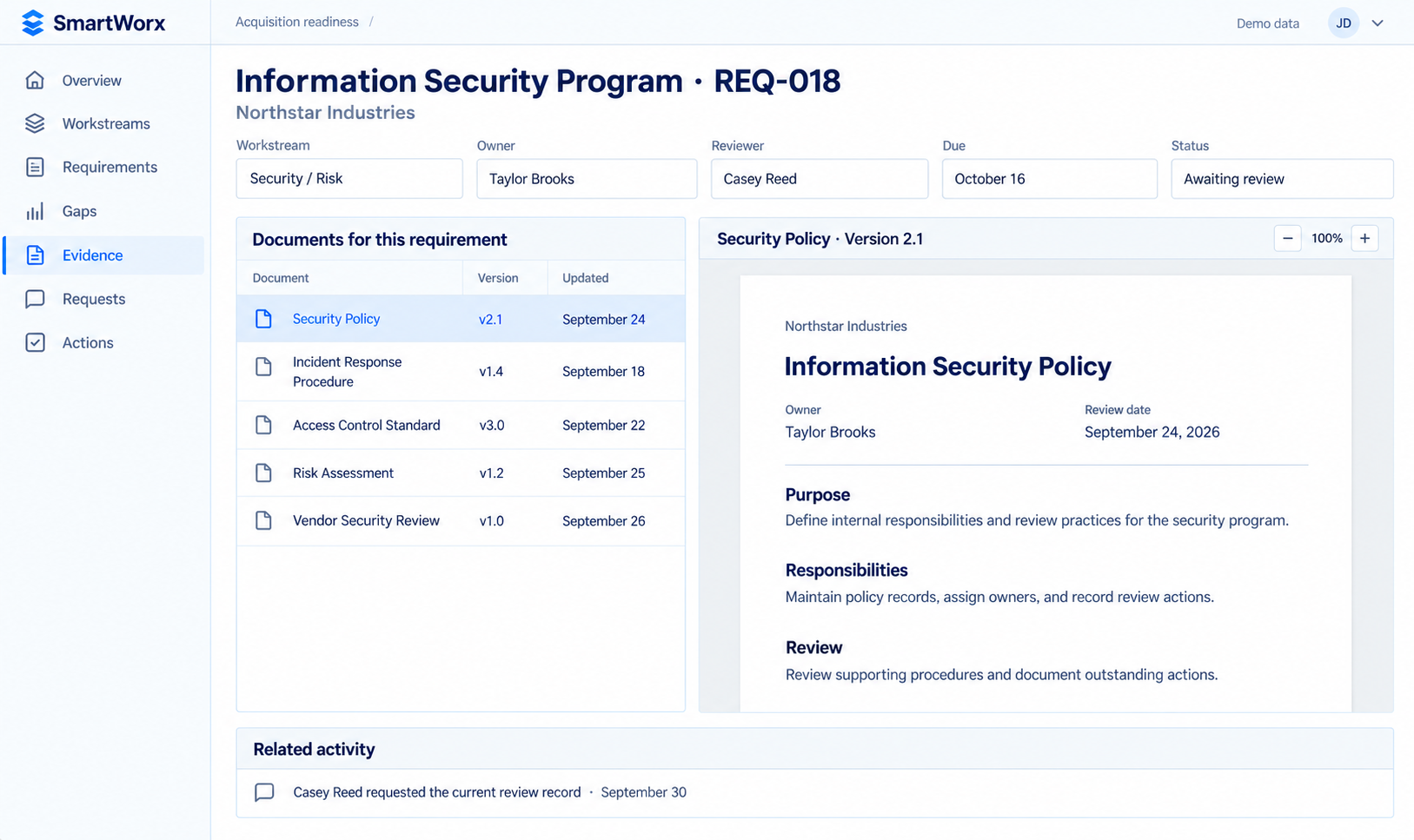
Task: Go to Workstreams section
Action: pos(104,123)
